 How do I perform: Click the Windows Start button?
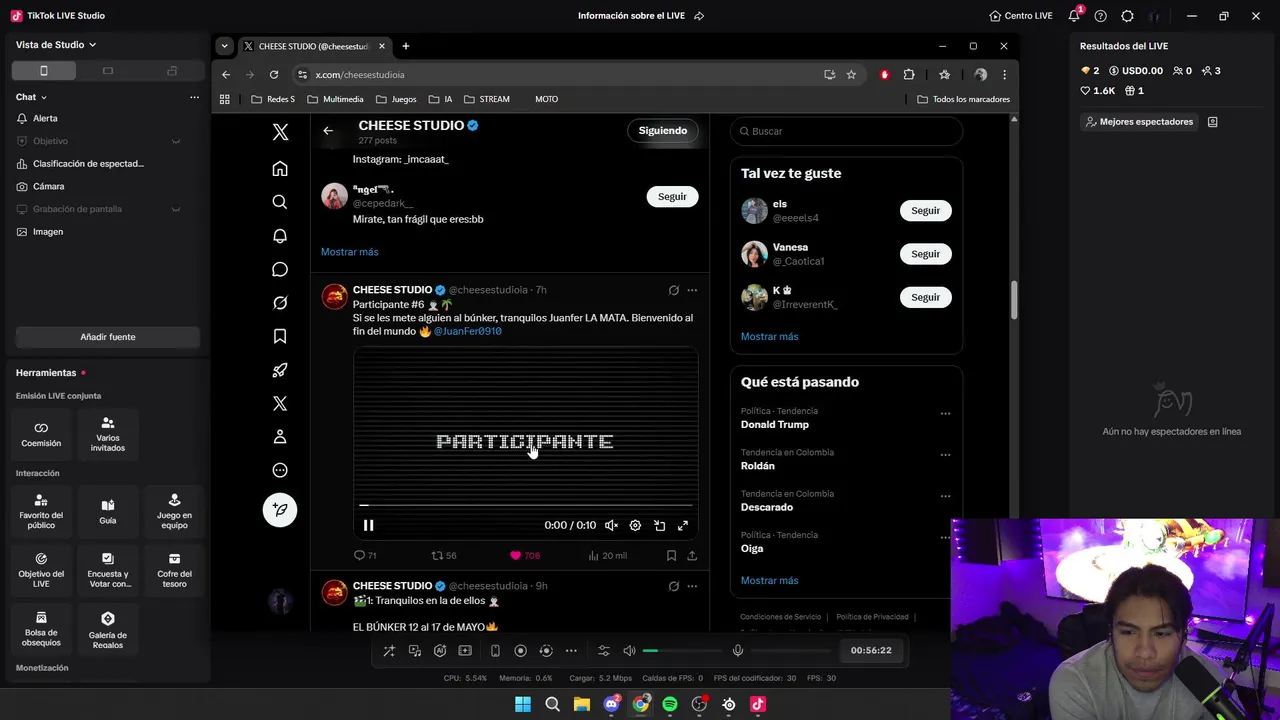point(522,704)
